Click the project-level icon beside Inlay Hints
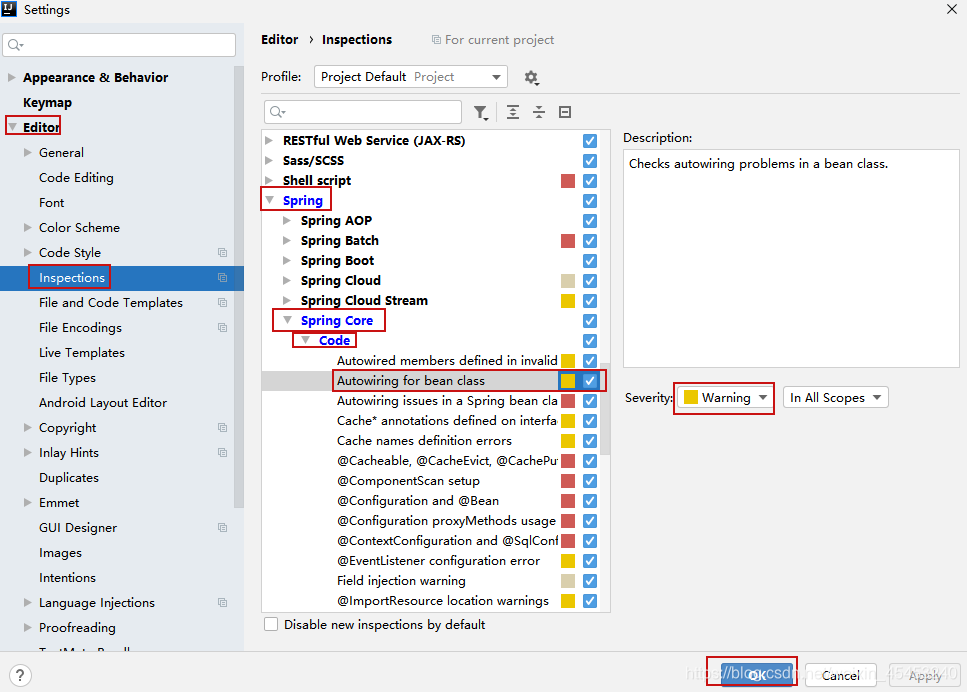967x692 pixels. [x=223, y=453]
